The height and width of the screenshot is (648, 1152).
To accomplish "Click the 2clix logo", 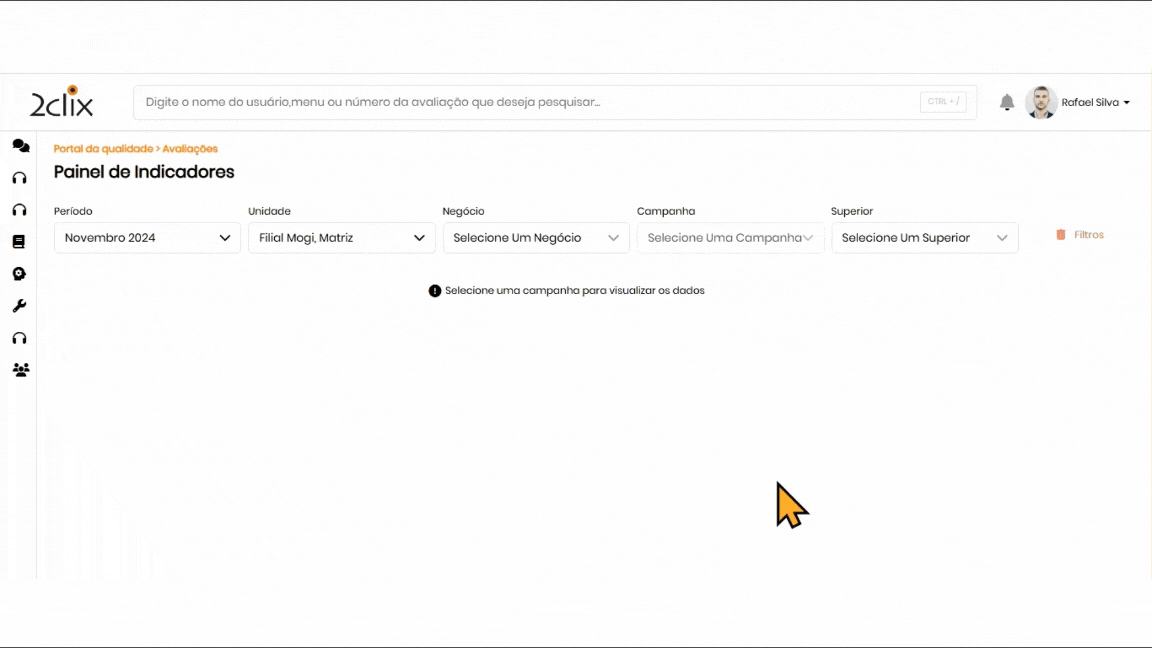I will tap(62, 102).
